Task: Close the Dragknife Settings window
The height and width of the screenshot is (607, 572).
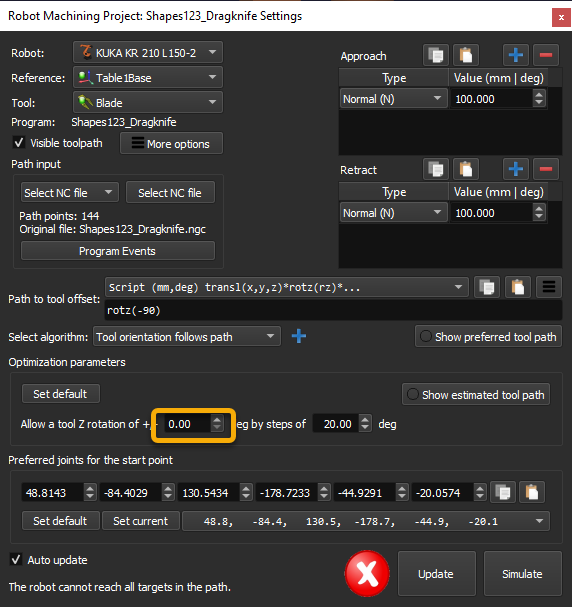Action: click(561, 17)
